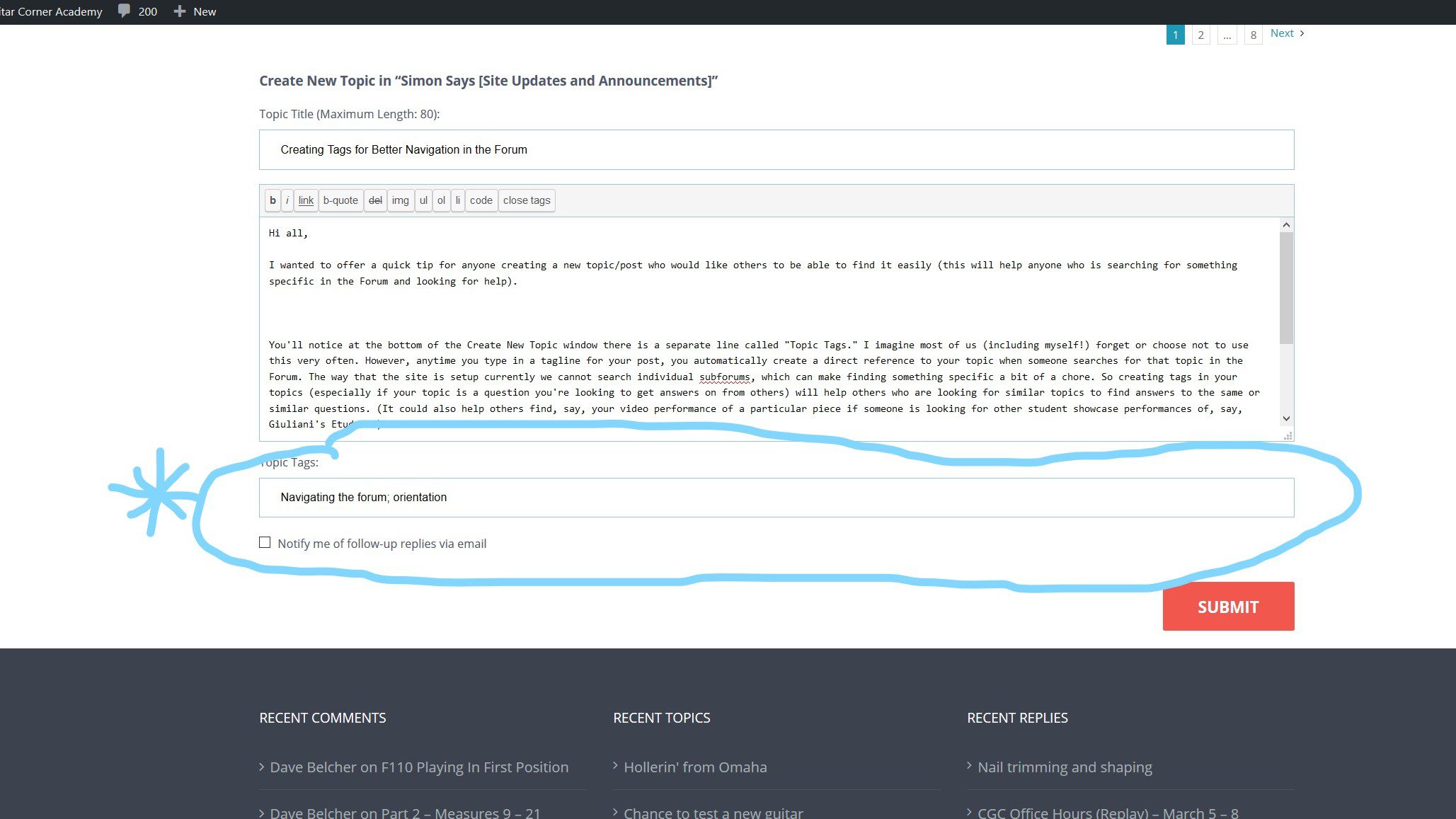Insert a blockquote with b-quote button
The height and width of the screenshot is (819, 1456).
(x=340, y=200)
